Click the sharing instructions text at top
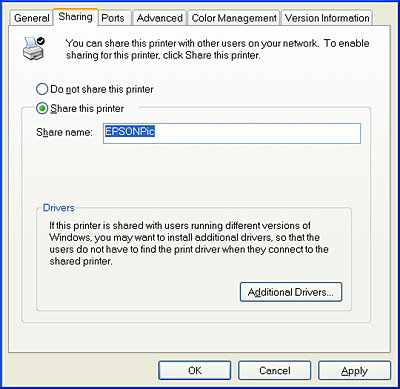Image resolution: width=400 pixels, height=389 pixels. point(217,49)
